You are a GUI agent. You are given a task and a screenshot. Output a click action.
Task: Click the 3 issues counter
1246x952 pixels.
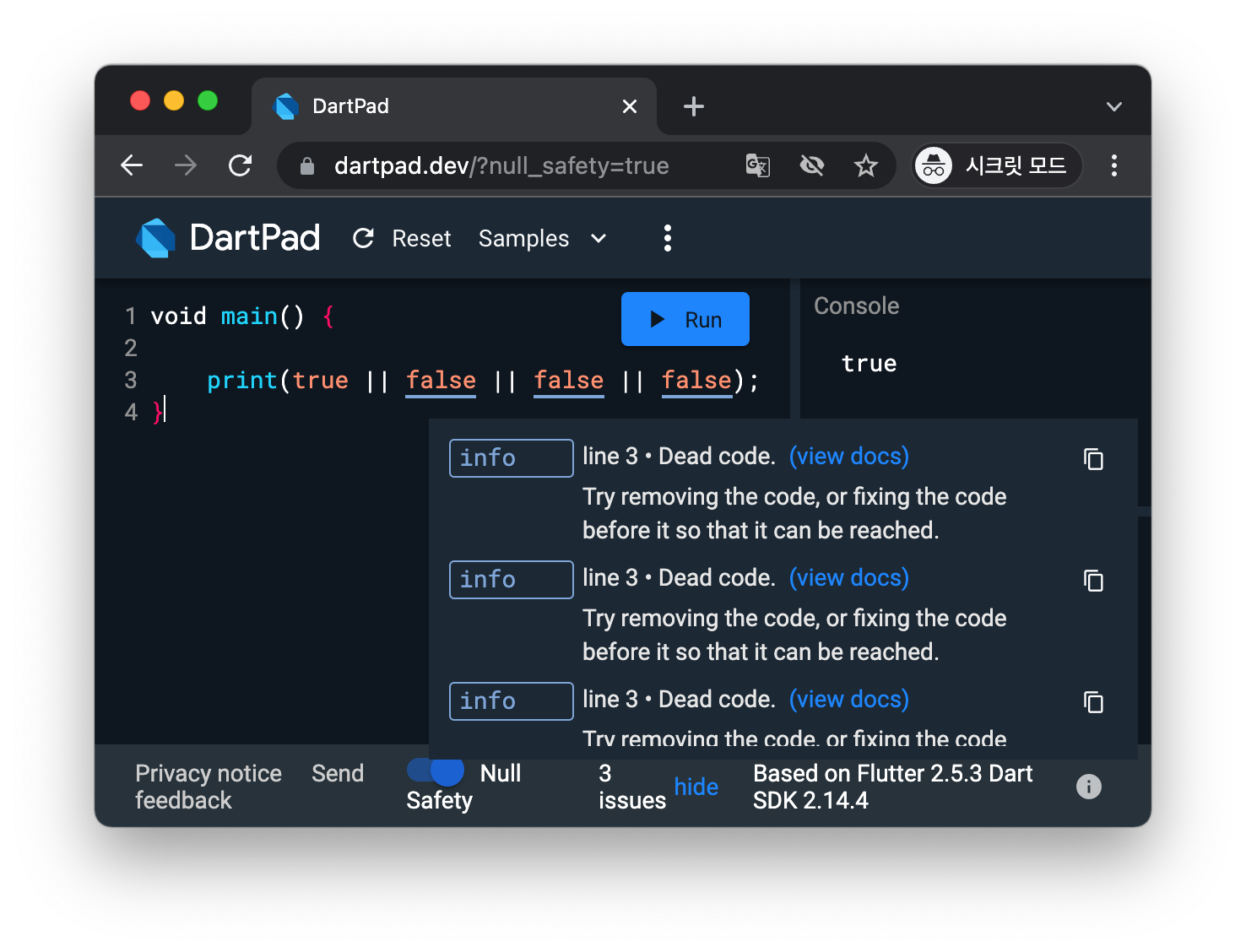point(632,787)
